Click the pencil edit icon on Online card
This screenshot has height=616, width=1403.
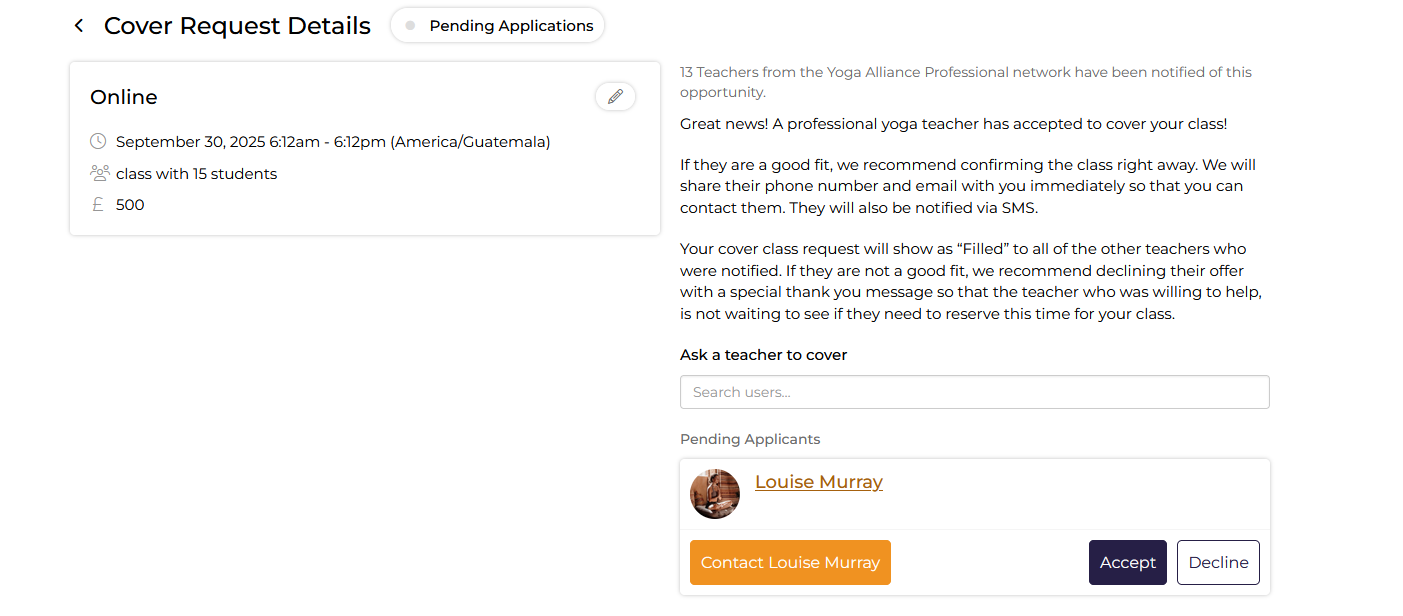pos(615,96)
